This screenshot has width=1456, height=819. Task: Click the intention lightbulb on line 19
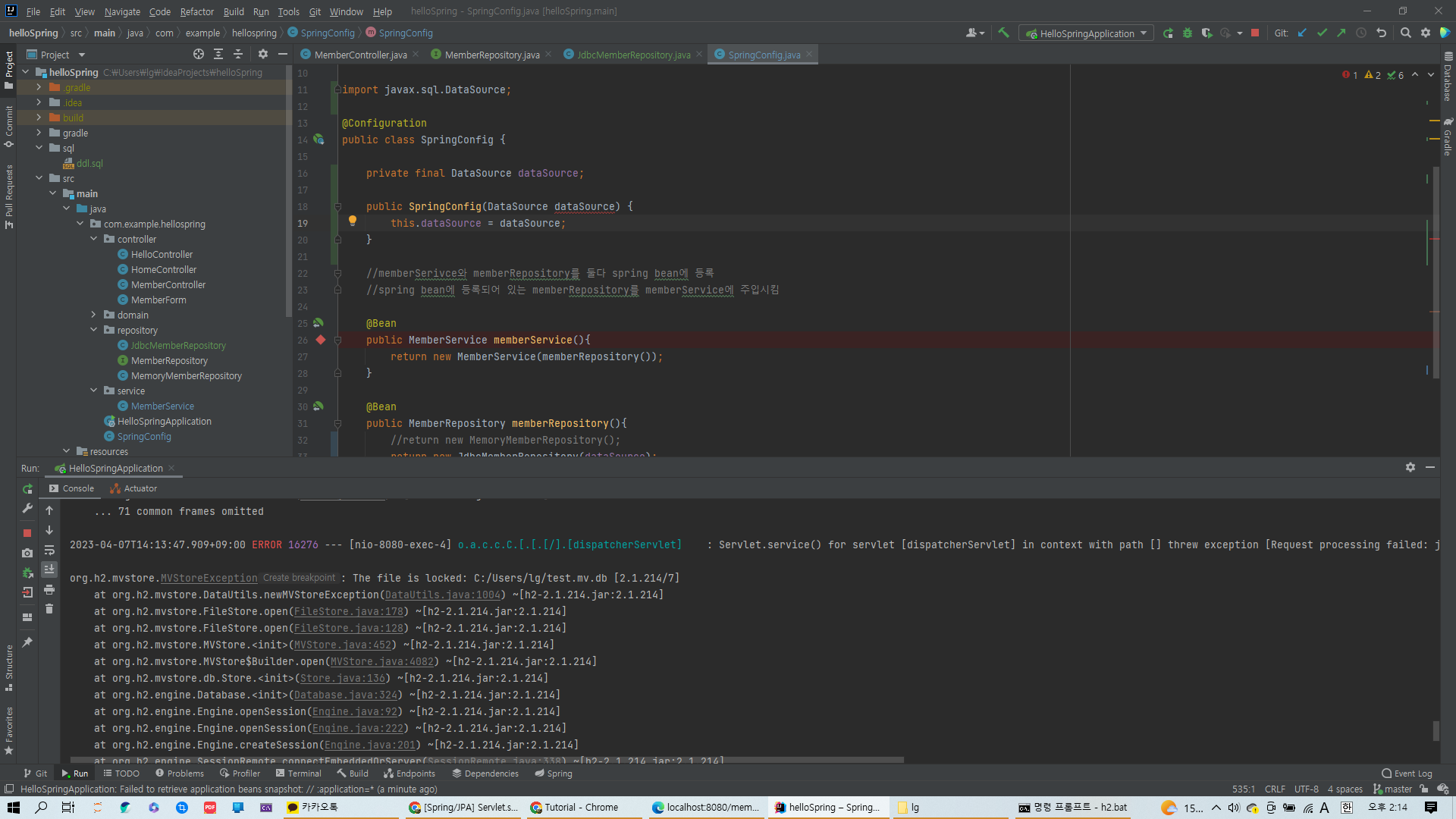[353, 221]
